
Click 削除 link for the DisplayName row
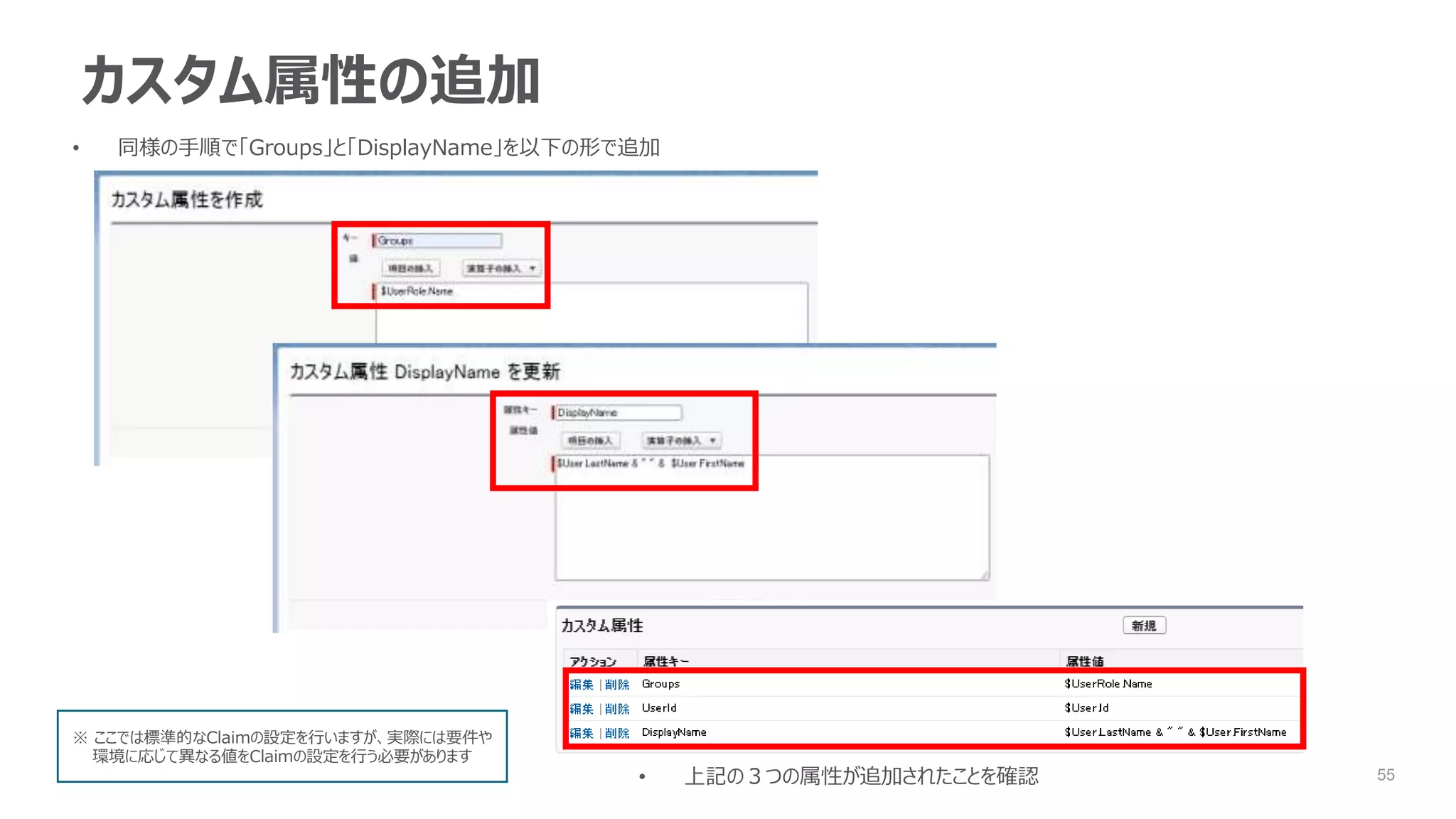(x=617, y=732)
